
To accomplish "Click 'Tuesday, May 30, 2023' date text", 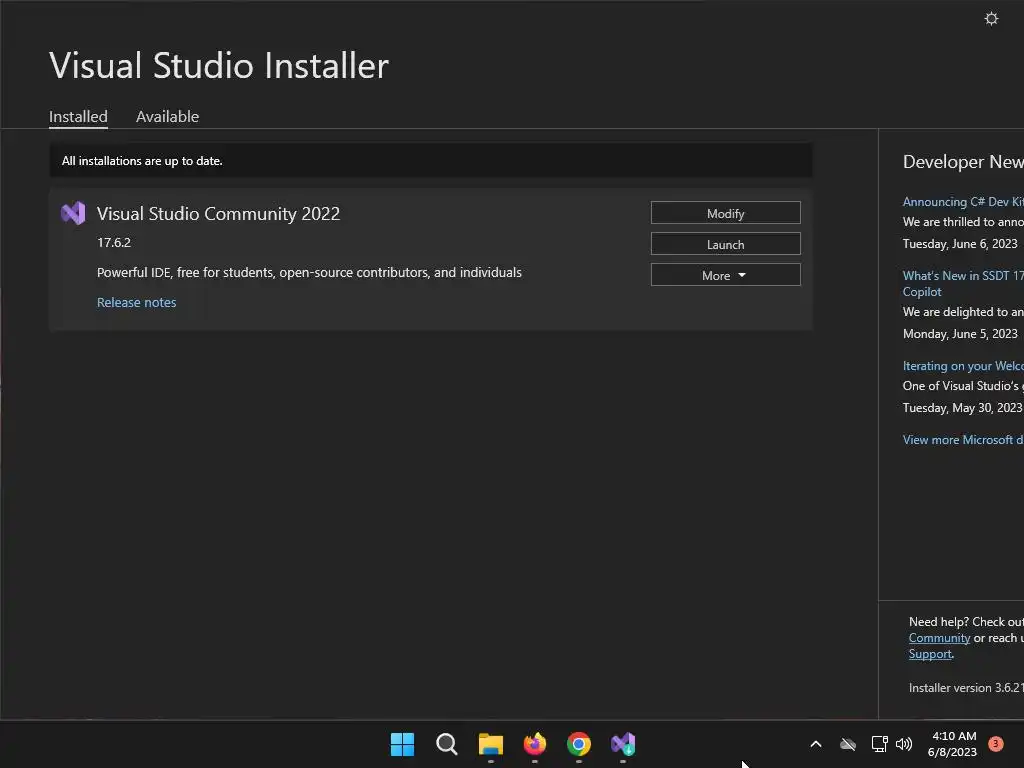I will tap(962, 408).
